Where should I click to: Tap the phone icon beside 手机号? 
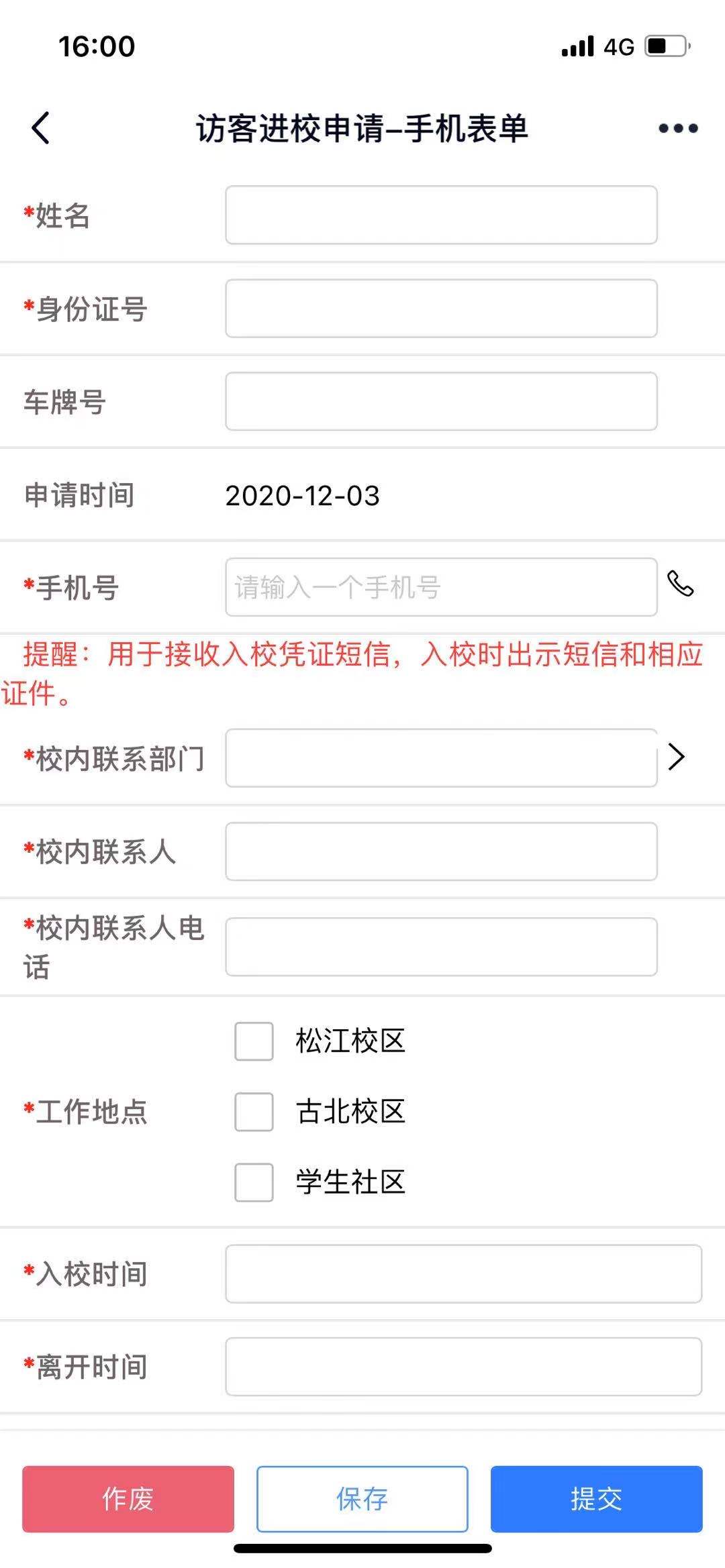tap(680, 584)
